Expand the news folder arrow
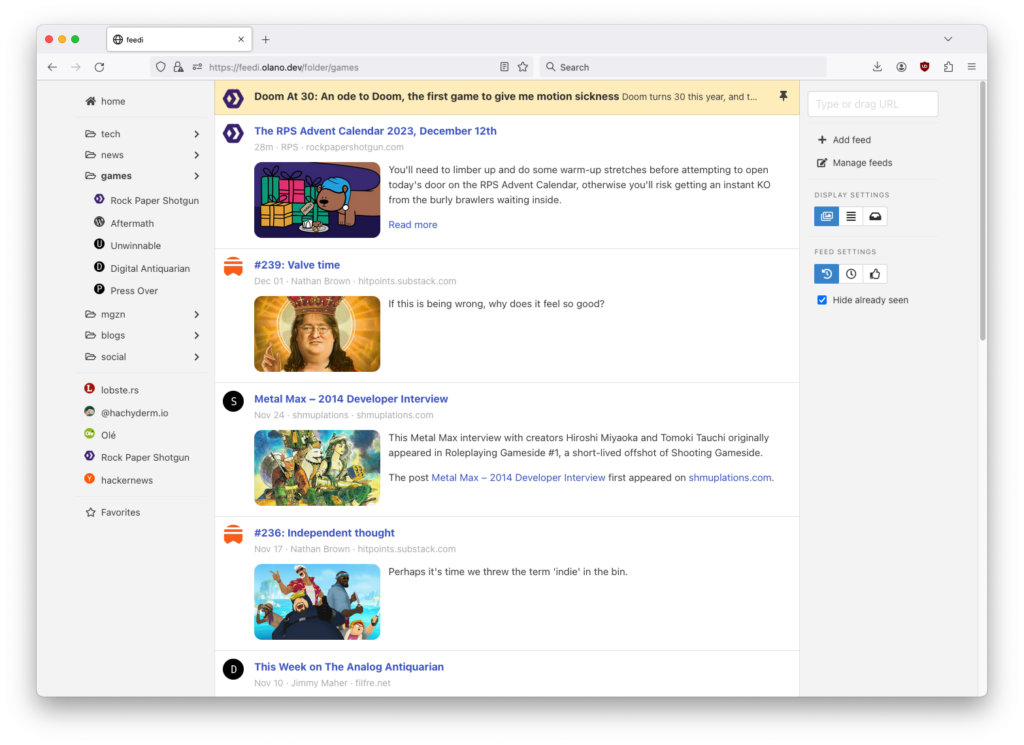The width and height of the screenshot is (1024, 745). 197,155
